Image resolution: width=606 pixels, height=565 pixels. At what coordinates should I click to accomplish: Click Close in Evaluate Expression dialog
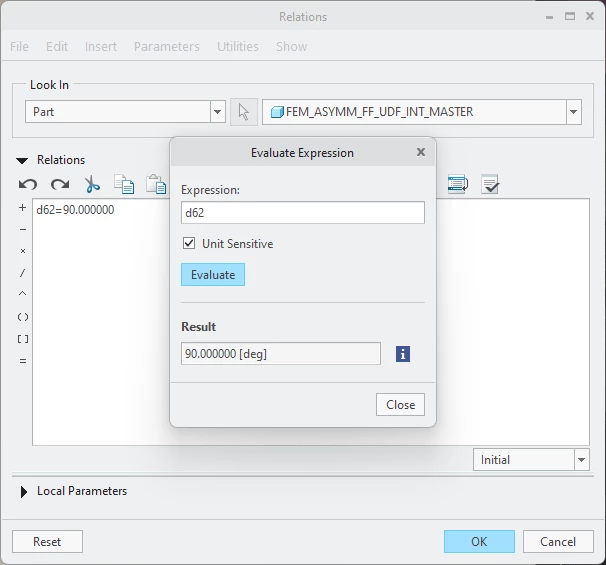click(400, 405)
